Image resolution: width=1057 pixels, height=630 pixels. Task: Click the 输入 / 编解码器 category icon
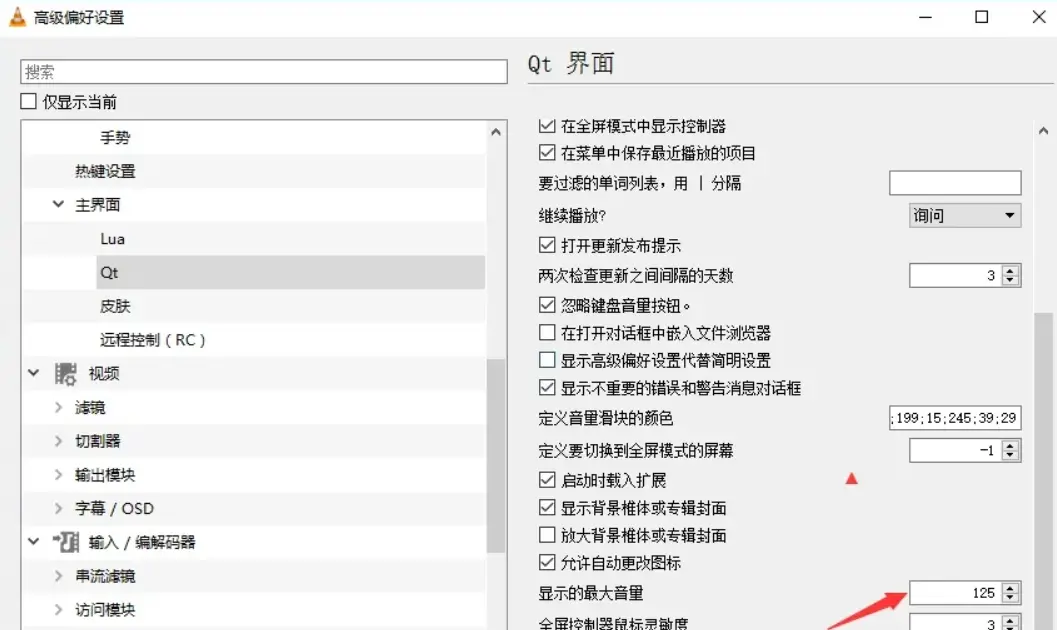coord(66,542)
